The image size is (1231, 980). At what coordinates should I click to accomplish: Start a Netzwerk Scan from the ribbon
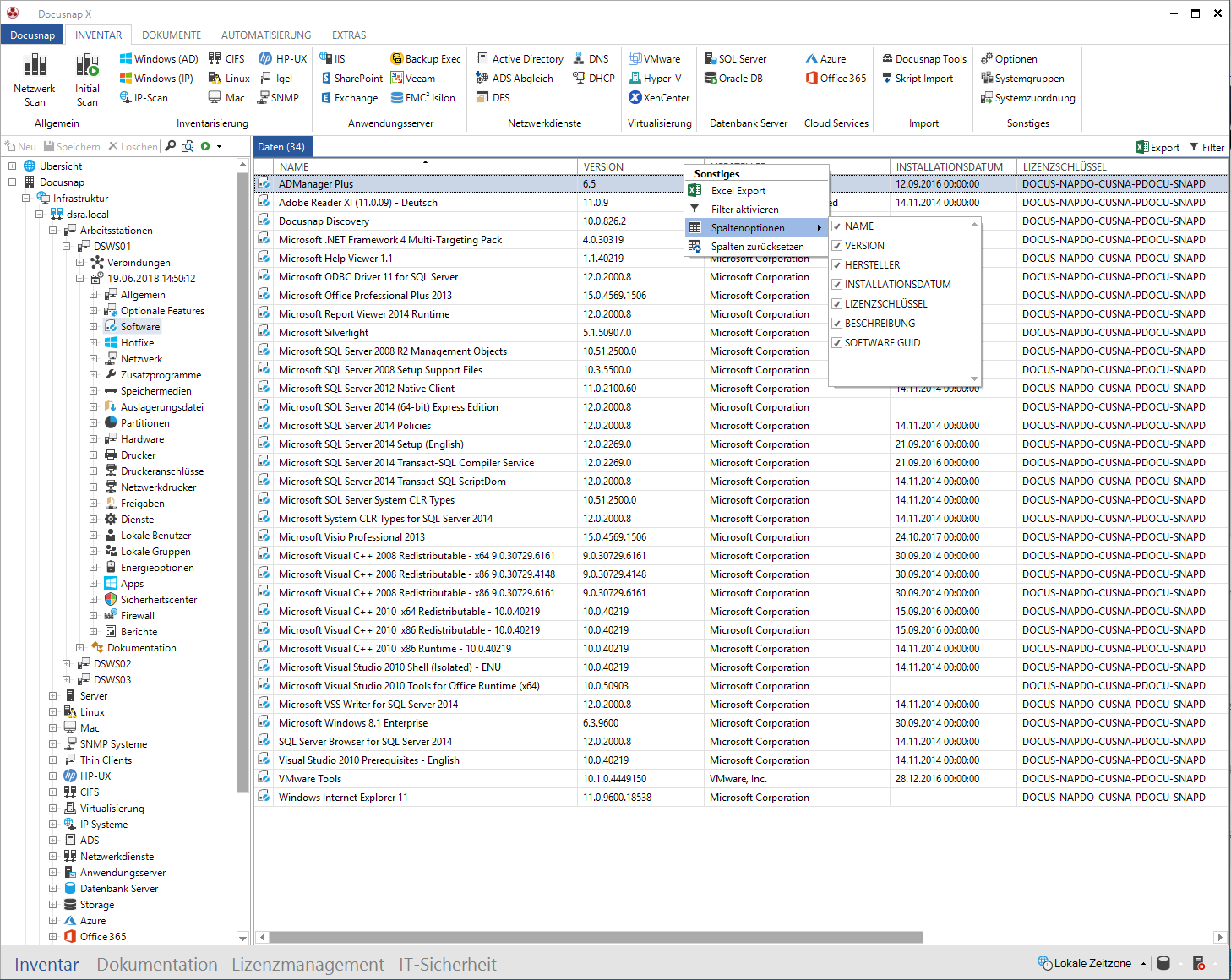coord(34,80)
